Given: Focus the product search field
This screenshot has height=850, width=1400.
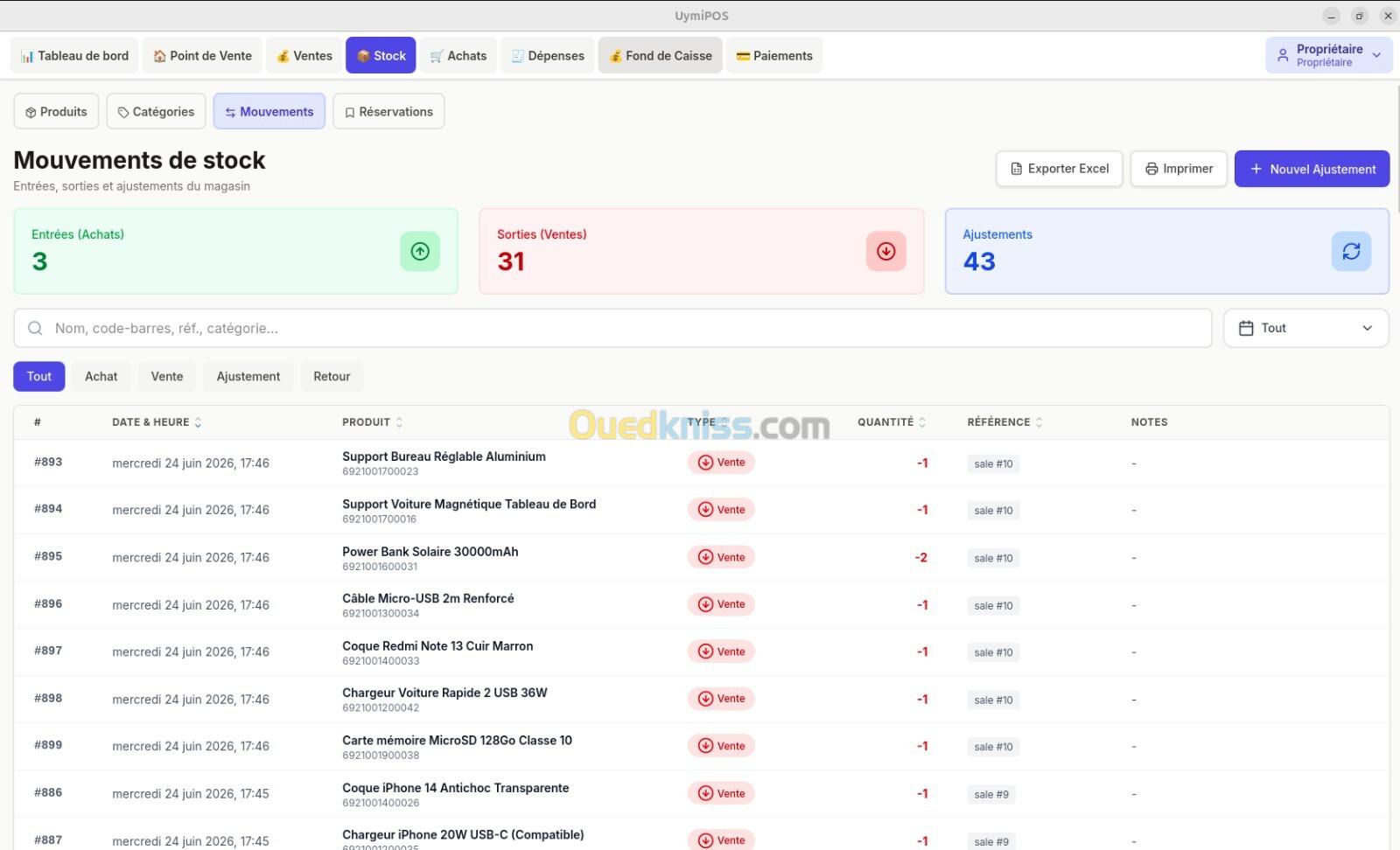Looking at the screenshot, I should pos(612,328).
